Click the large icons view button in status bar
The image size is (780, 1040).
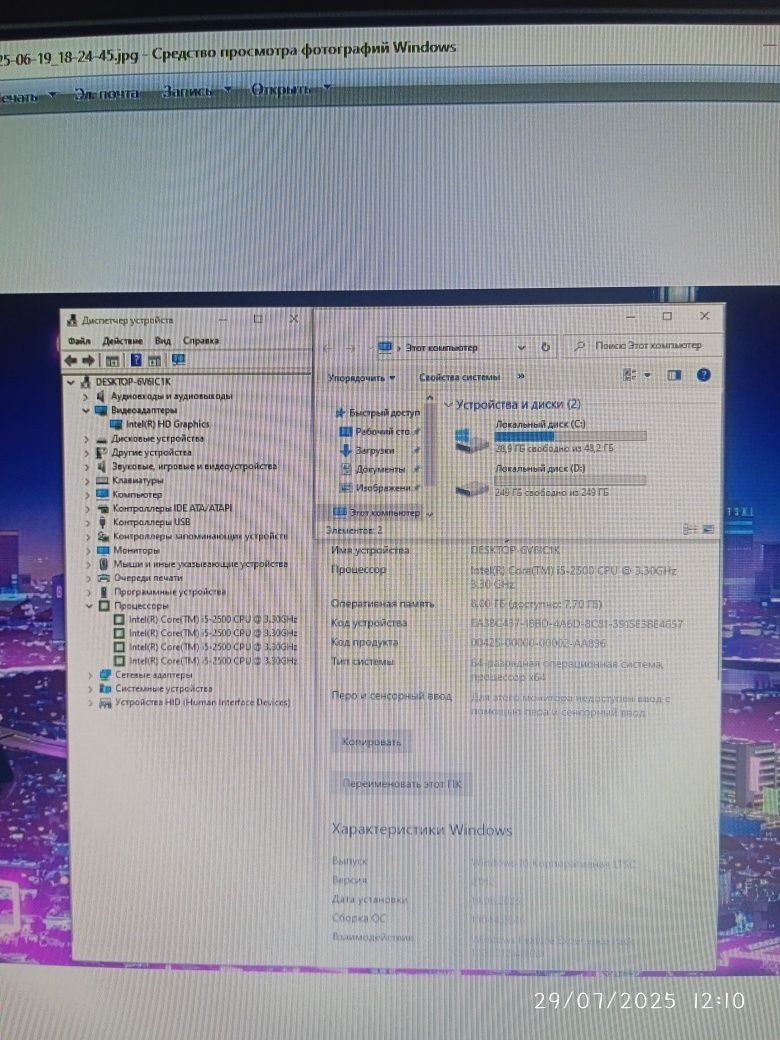click(x=708, y=529)
